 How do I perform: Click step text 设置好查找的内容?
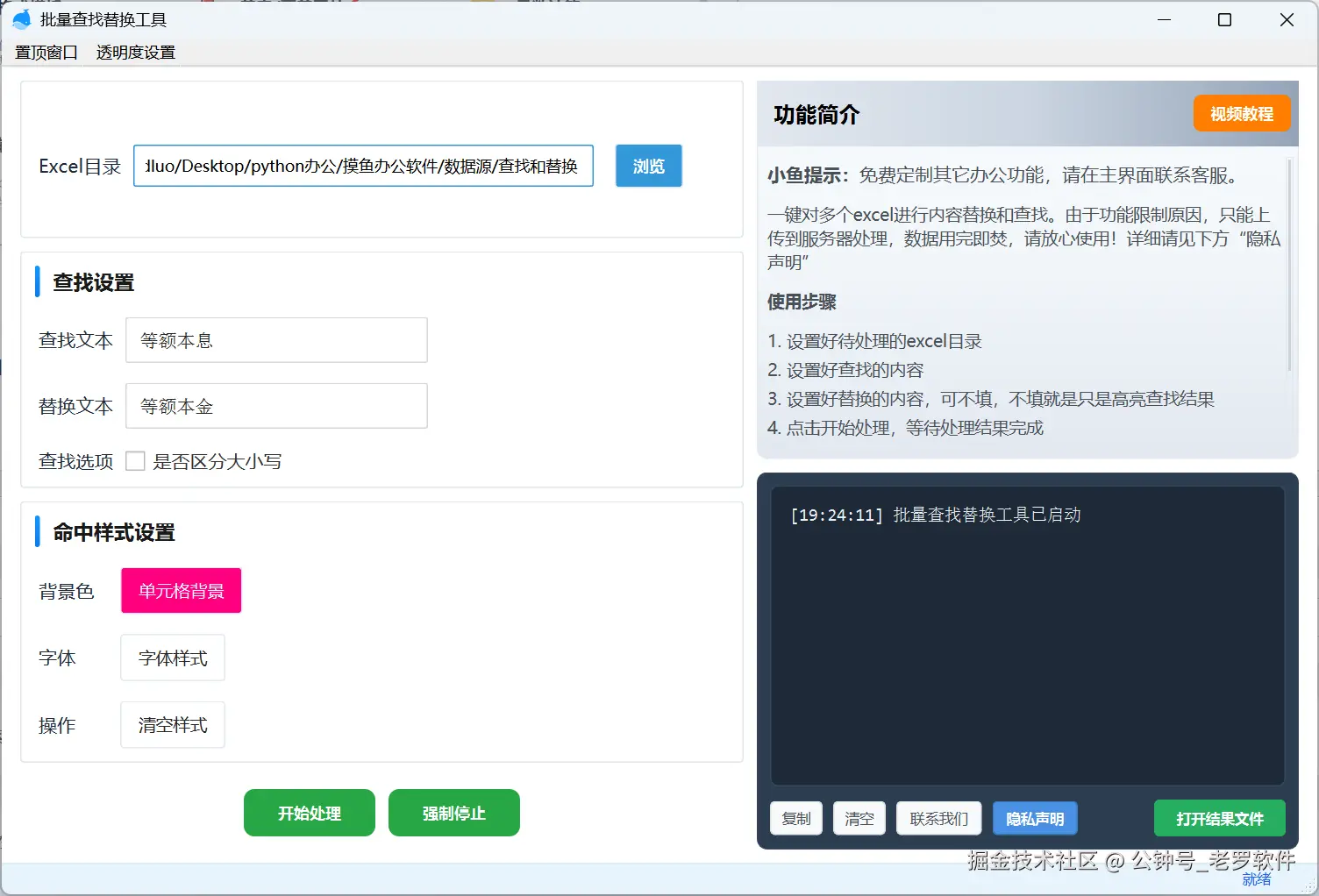pyautogui.click(x=855, y=370)
